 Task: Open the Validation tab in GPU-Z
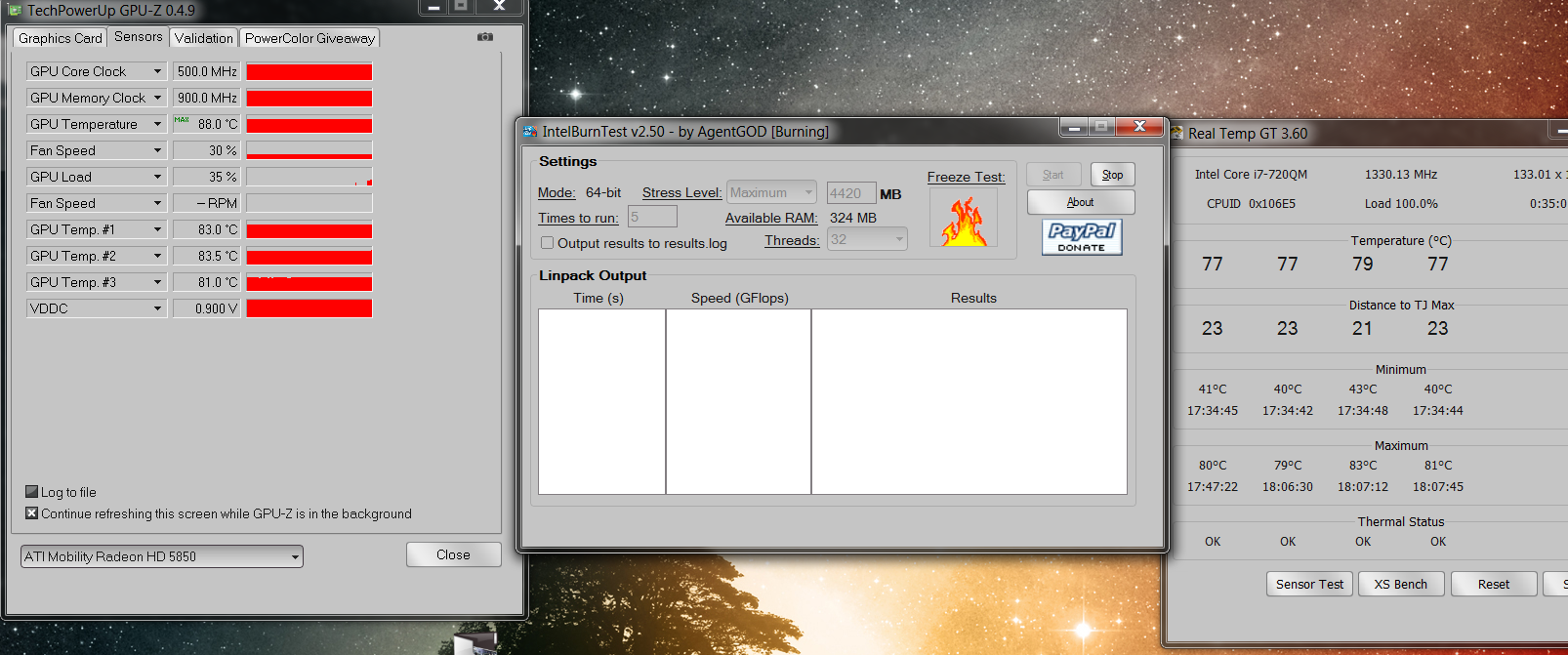coord(204,38)
